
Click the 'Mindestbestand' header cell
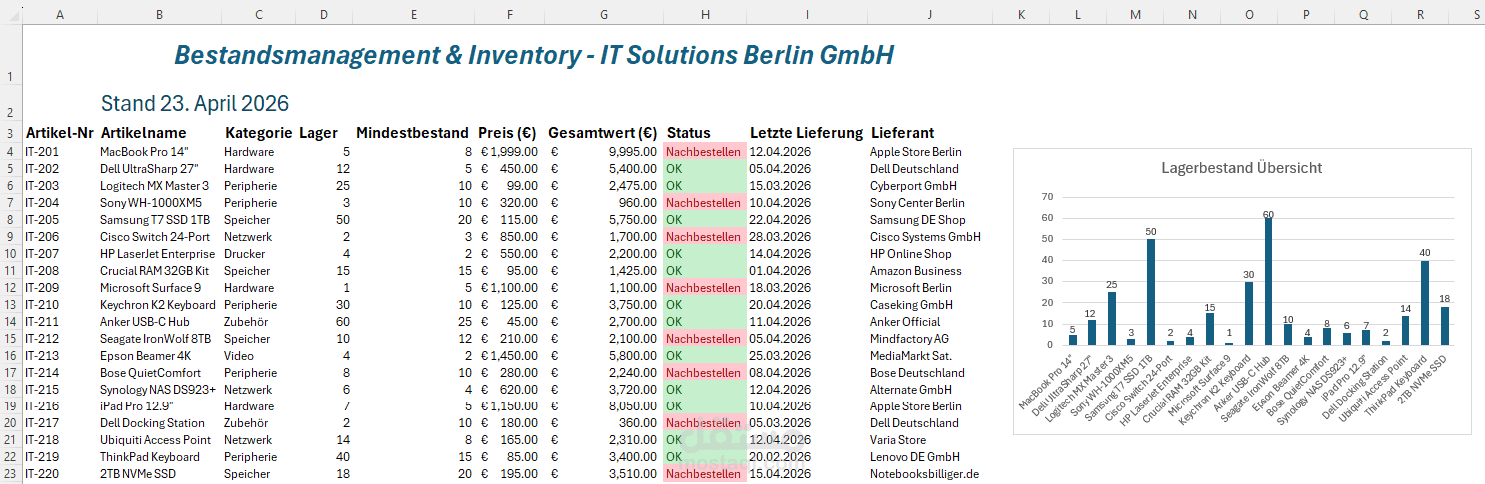tap(413, 133)
